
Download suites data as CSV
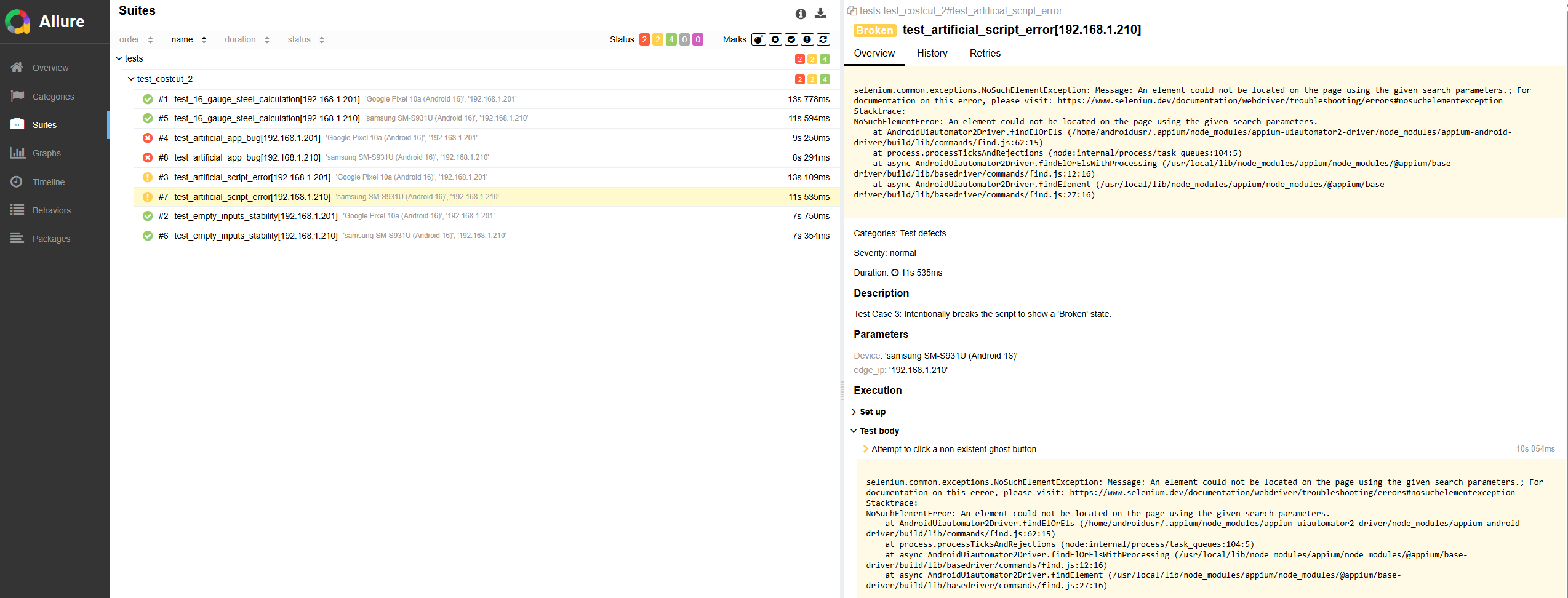tap(820, 14)
